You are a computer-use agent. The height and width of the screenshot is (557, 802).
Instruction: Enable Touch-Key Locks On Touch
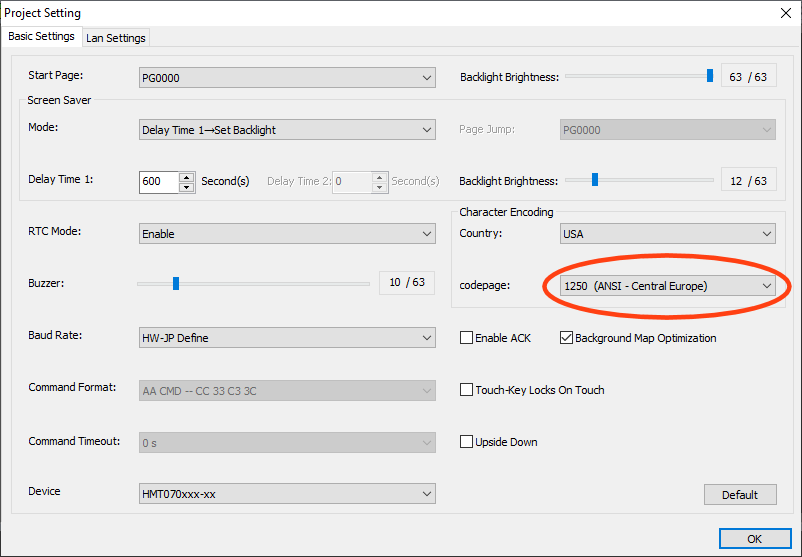tap(466, 390)
